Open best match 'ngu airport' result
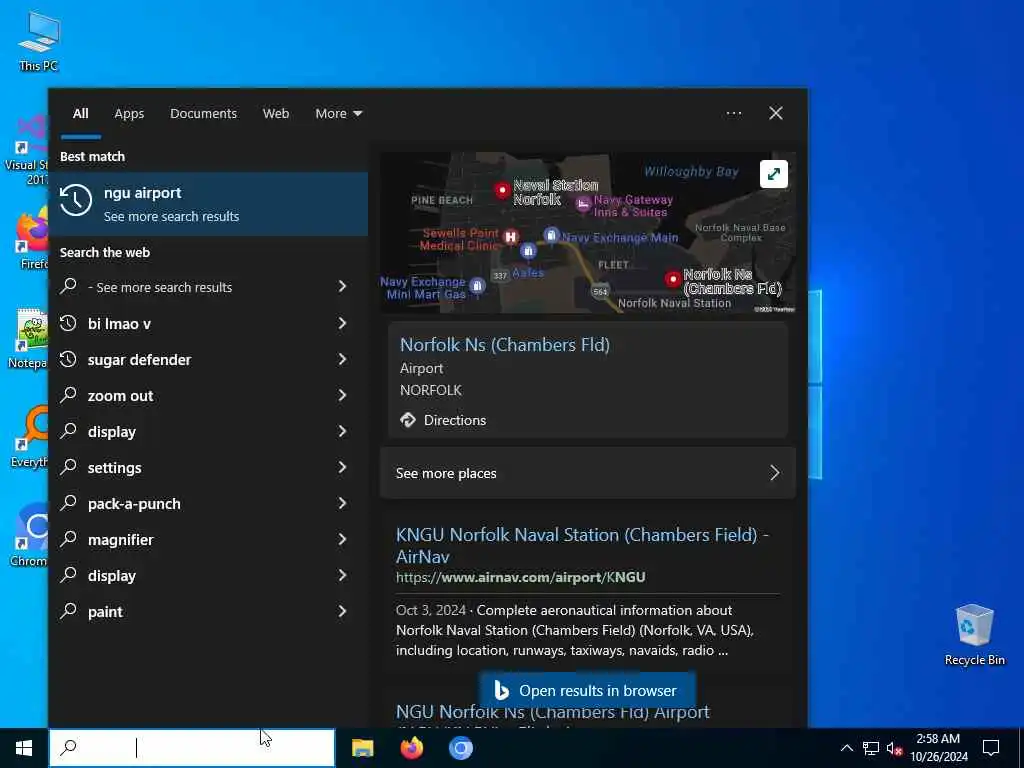 pyautogui.click(x=208, y=204)
